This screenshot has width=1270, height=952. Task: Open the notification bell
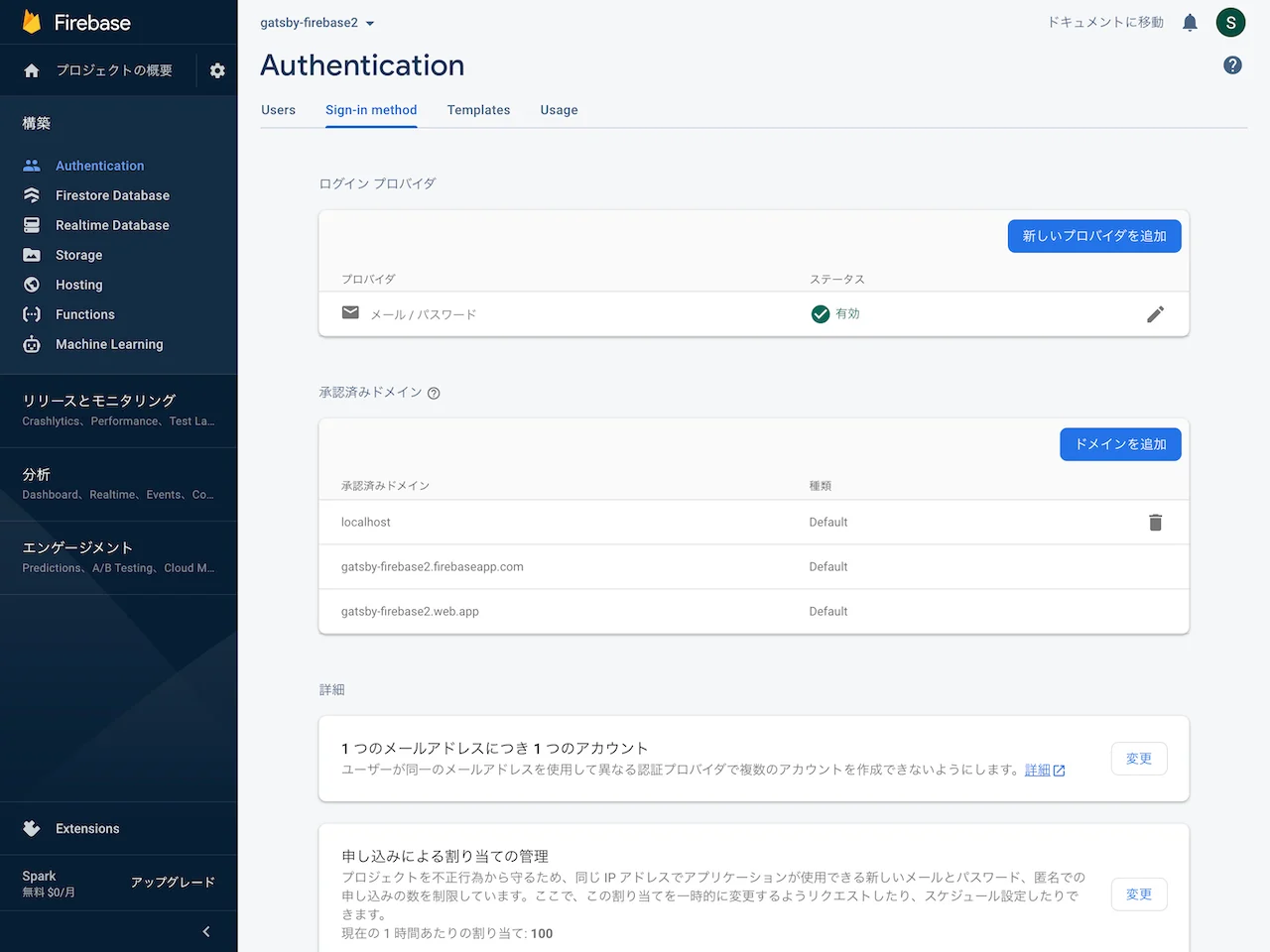pos(1190,22)
